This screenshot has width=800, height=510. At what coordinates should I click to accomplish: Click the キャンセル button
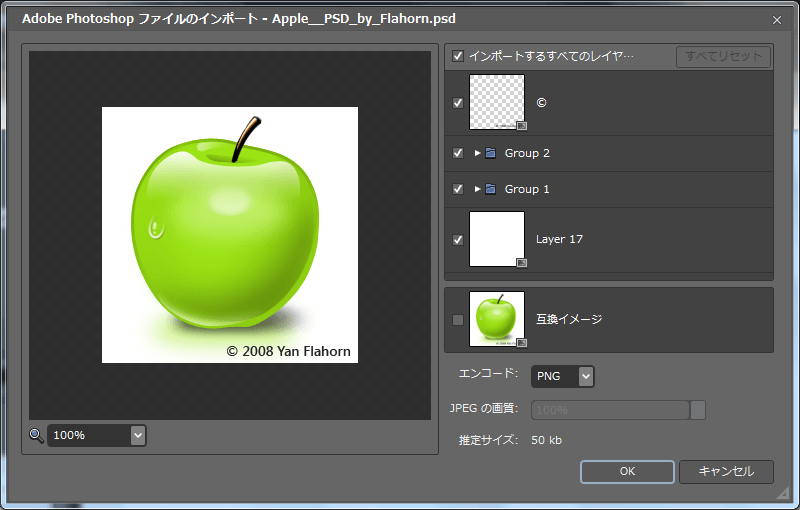[726, 472]
